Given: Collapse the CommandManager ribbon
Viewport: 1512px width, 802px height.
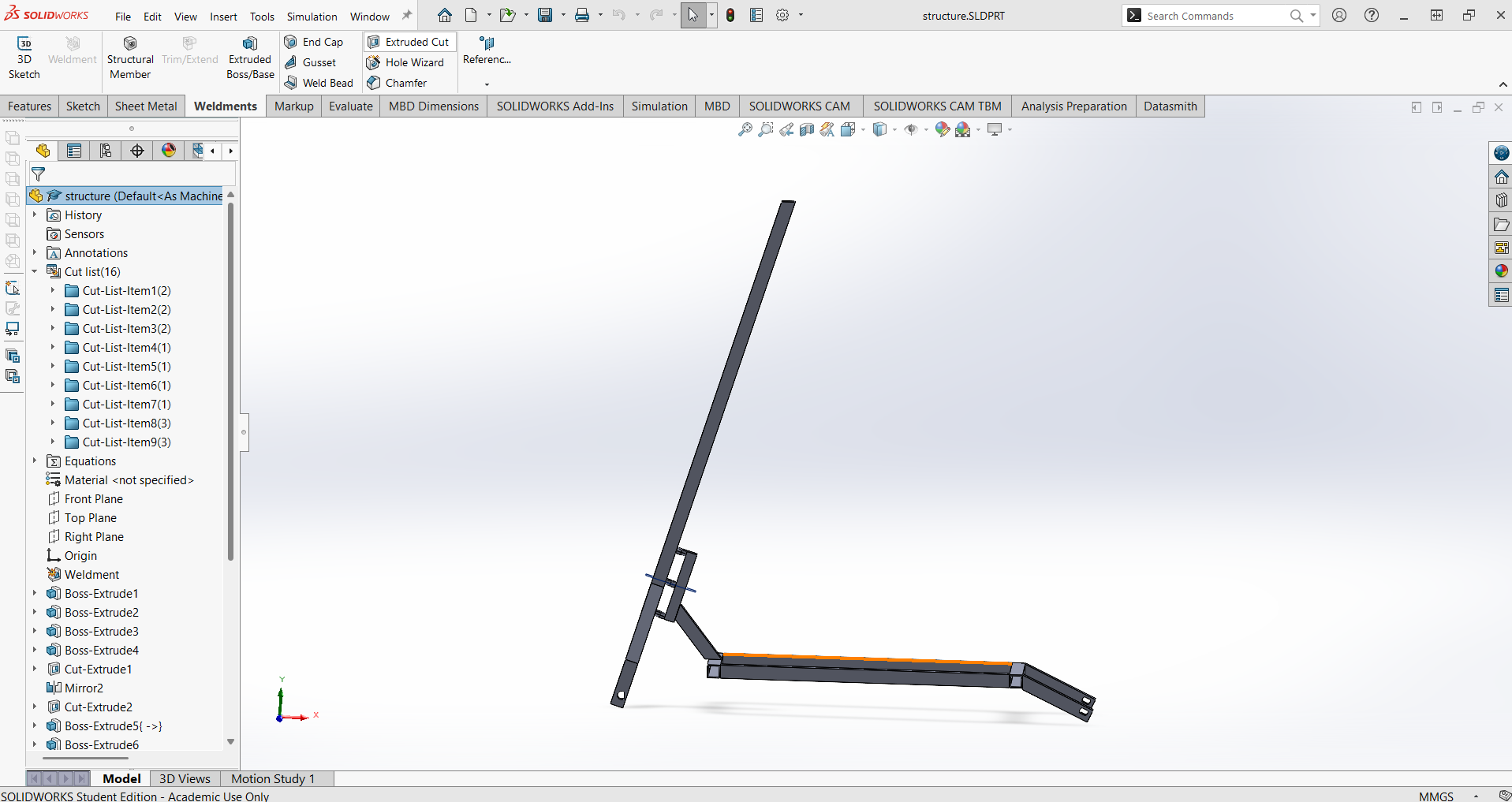Looking at the screenshot, I should point(1503,84).
